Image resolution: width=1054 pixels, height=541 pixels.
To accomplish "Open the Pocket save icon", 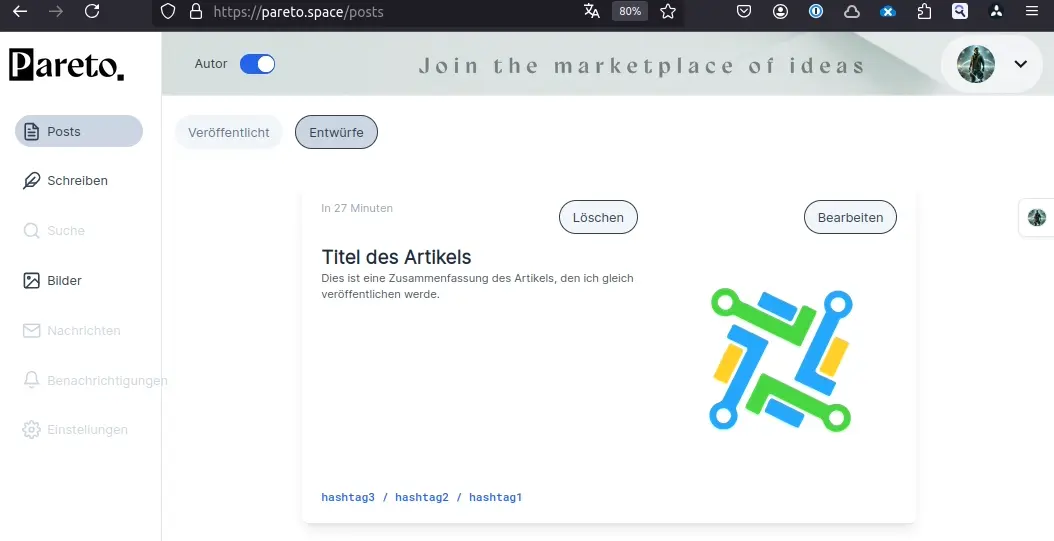I will (x=743, y=11).
